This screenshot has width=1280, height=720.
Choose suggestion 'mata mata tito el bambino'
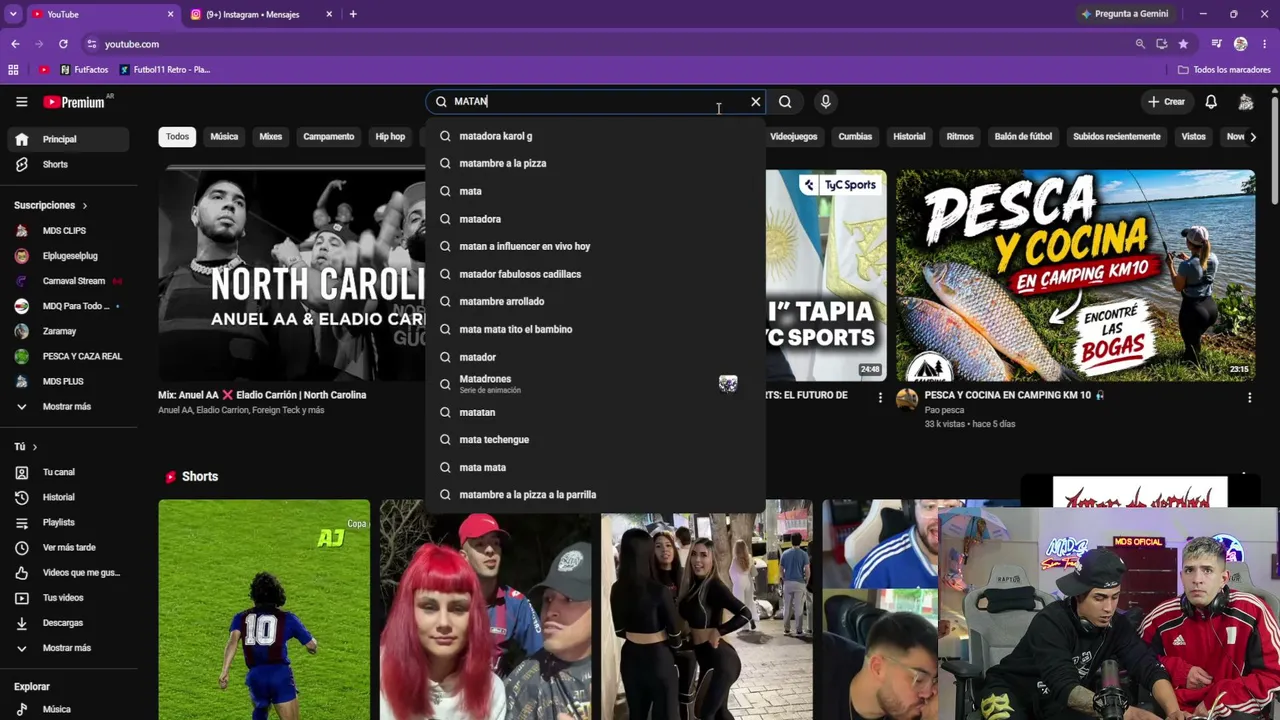pos(595,329)
